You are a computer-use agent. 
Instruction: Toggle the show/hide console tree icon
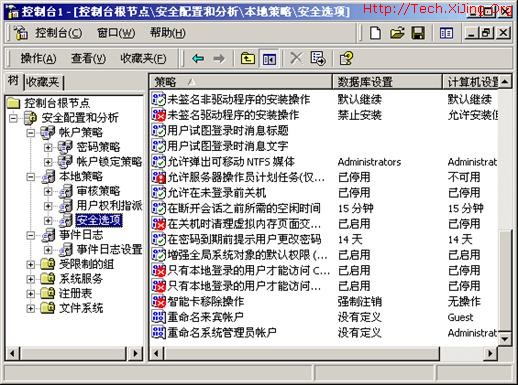coord(269,59)
